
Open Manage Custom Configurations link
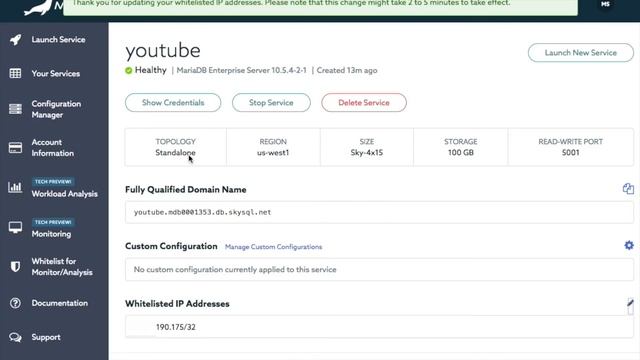pyautogui.click(x=273, y=247)
